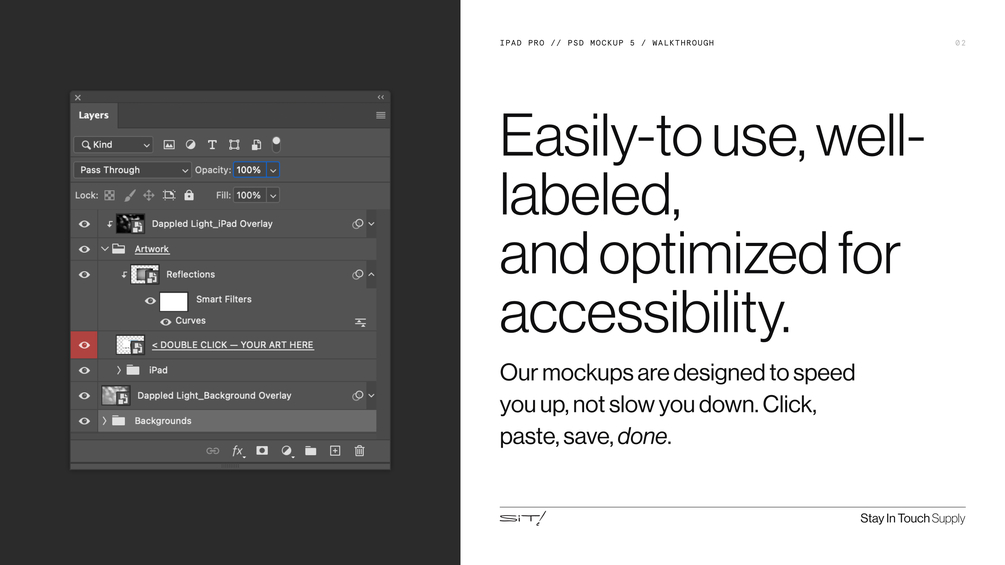Hide the DOUBLE CLICK YOUR ART HERE layer

84,345
